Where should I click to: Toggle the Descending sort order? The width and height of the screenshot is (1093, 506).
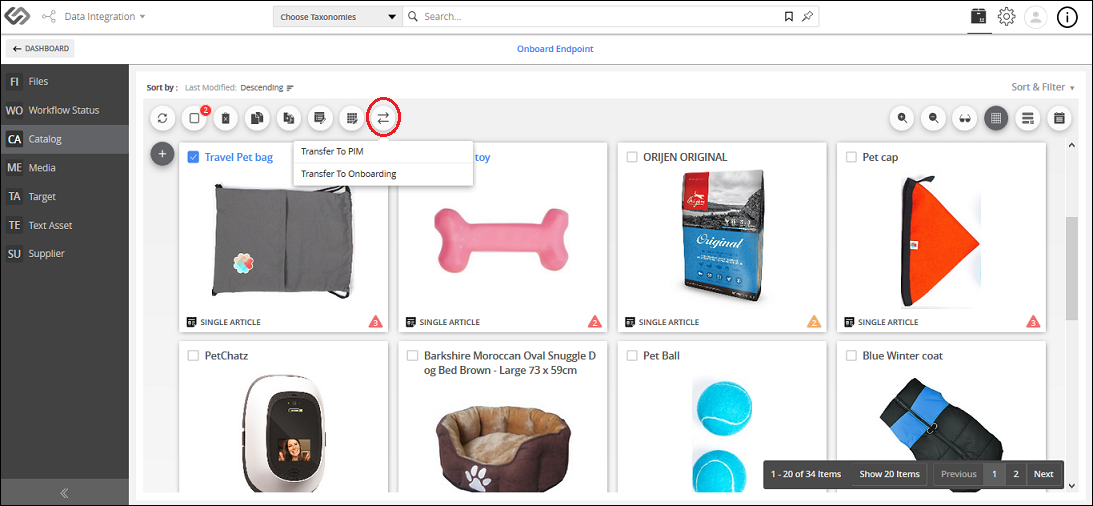(x=267, y=88)
